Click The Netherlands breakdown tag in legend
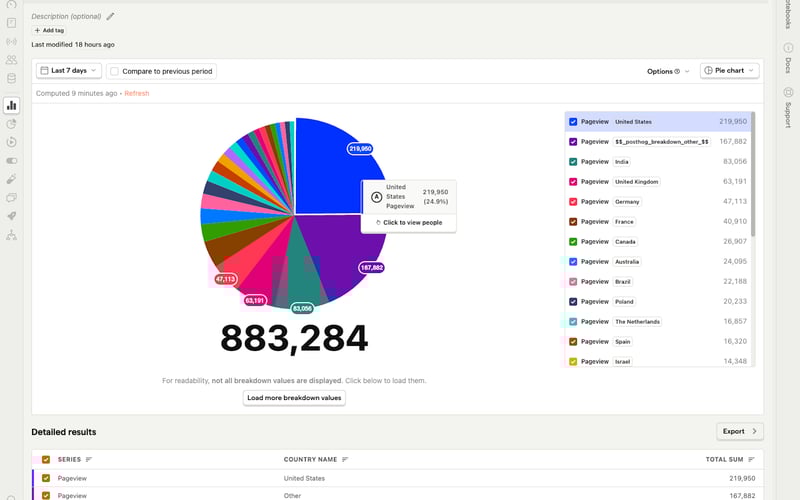Image resolution: width=800 pixels, height=500 pixels. pyautogui.click(x=637, y=322)
